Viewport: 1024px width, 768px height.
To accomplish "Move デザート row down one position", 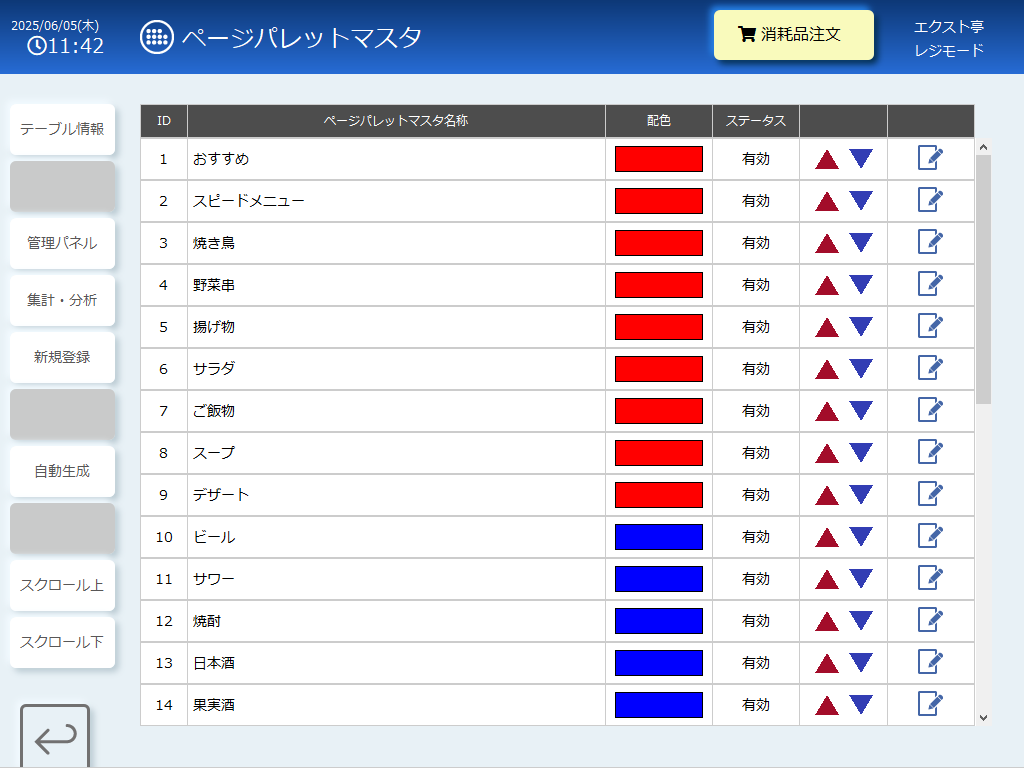I will point(861,494).
